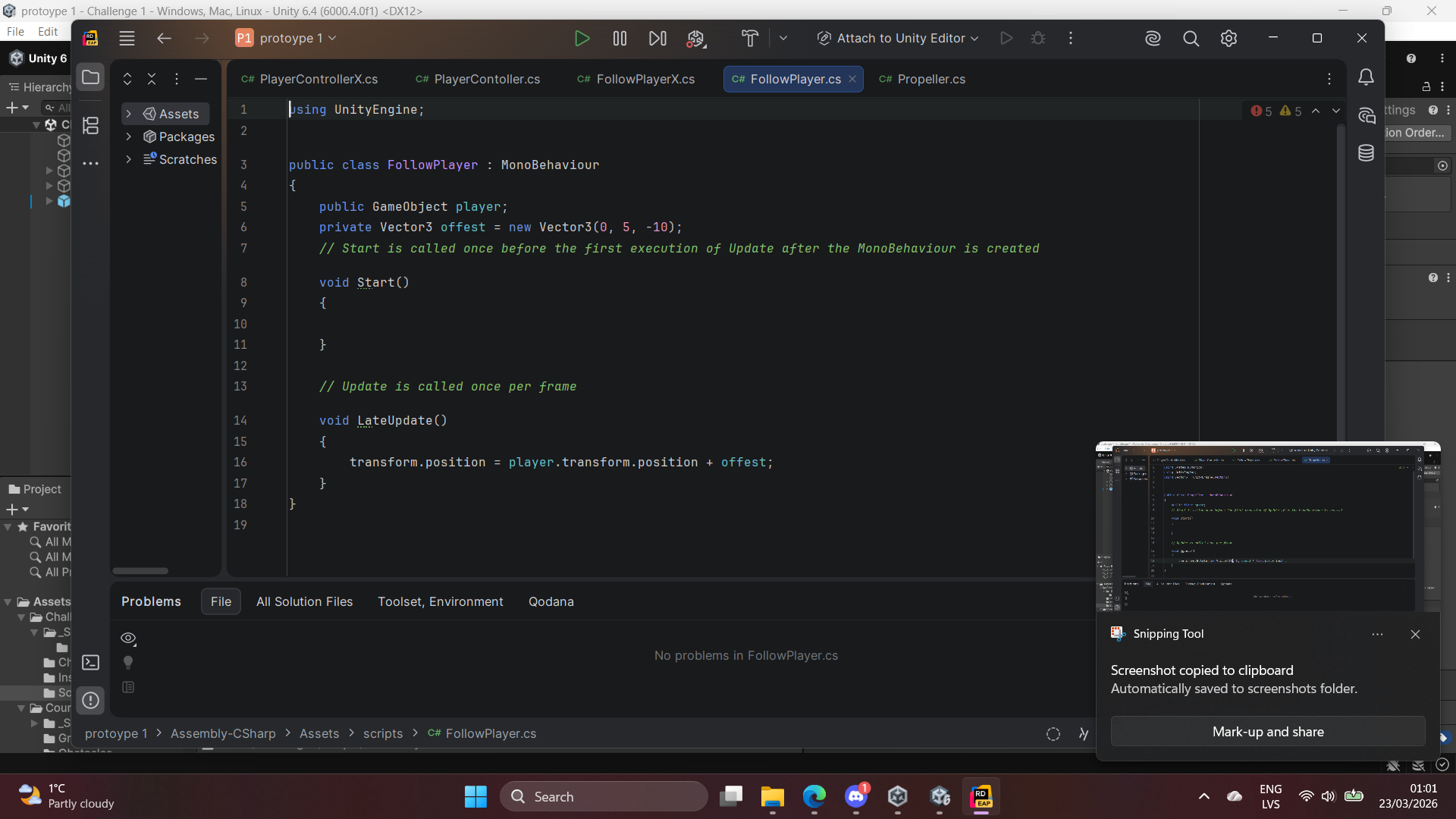
Task: Open the Windows taskbar Search box
Action: (604, 797)
